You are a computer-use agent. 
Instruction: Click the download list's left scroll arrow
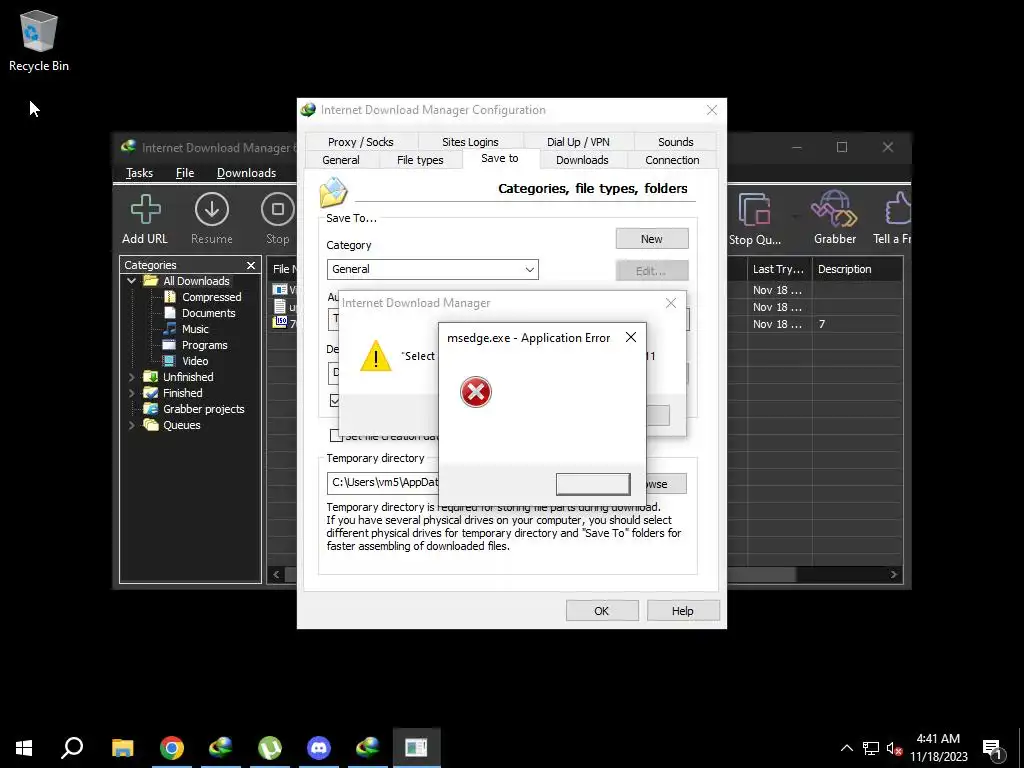pyautogui.click(x=276, y=575)
